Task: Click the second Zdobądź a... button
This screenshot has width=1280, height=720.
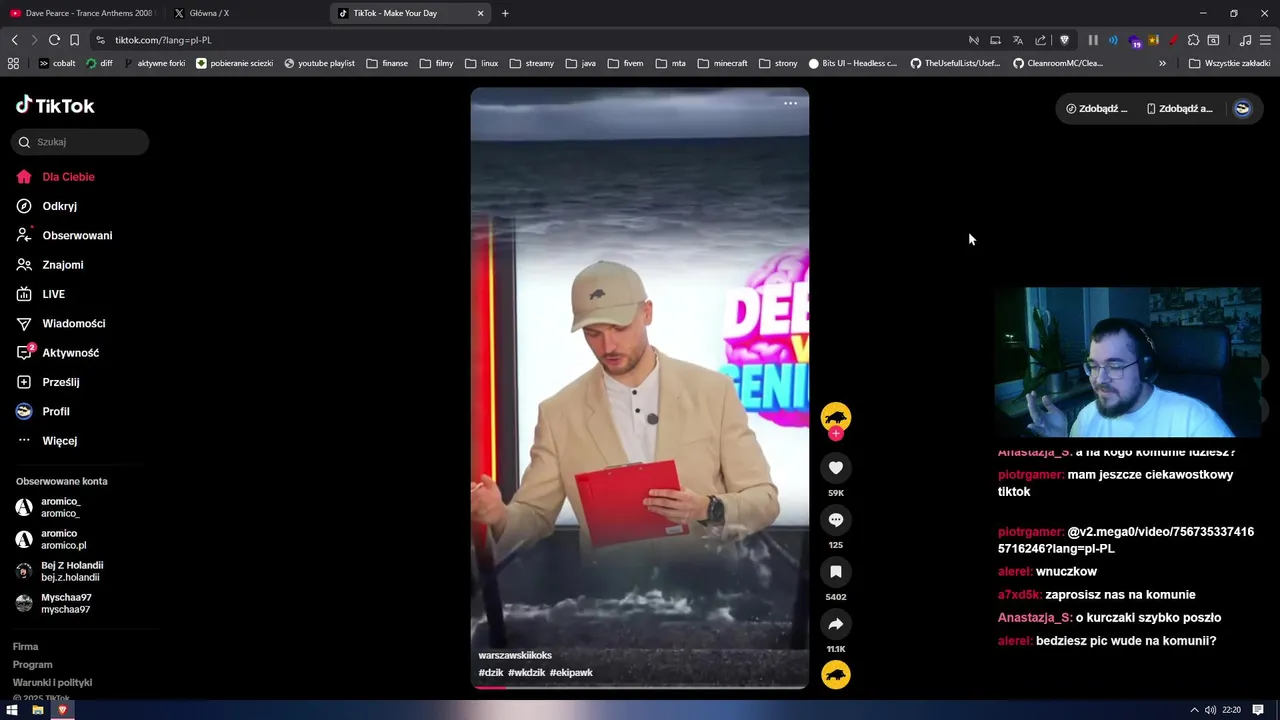Action: 1180,108
